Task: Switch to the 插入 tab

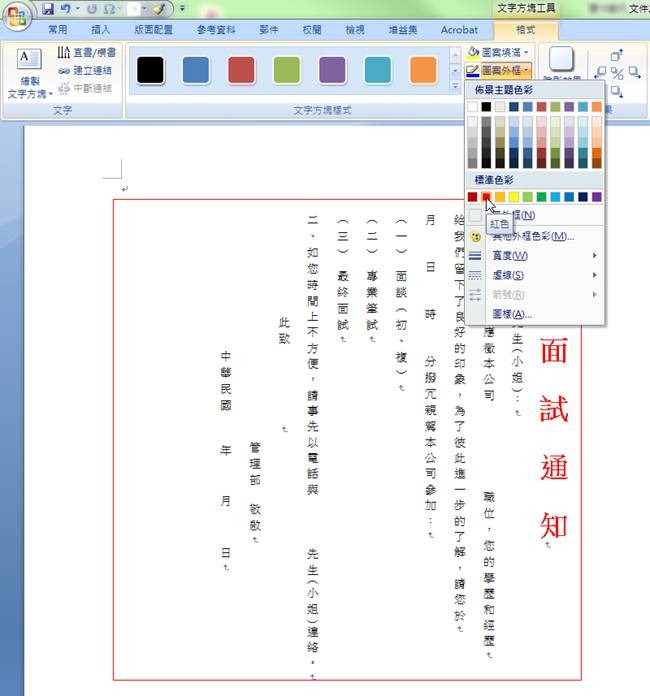Action: click(x=100, y=30)
